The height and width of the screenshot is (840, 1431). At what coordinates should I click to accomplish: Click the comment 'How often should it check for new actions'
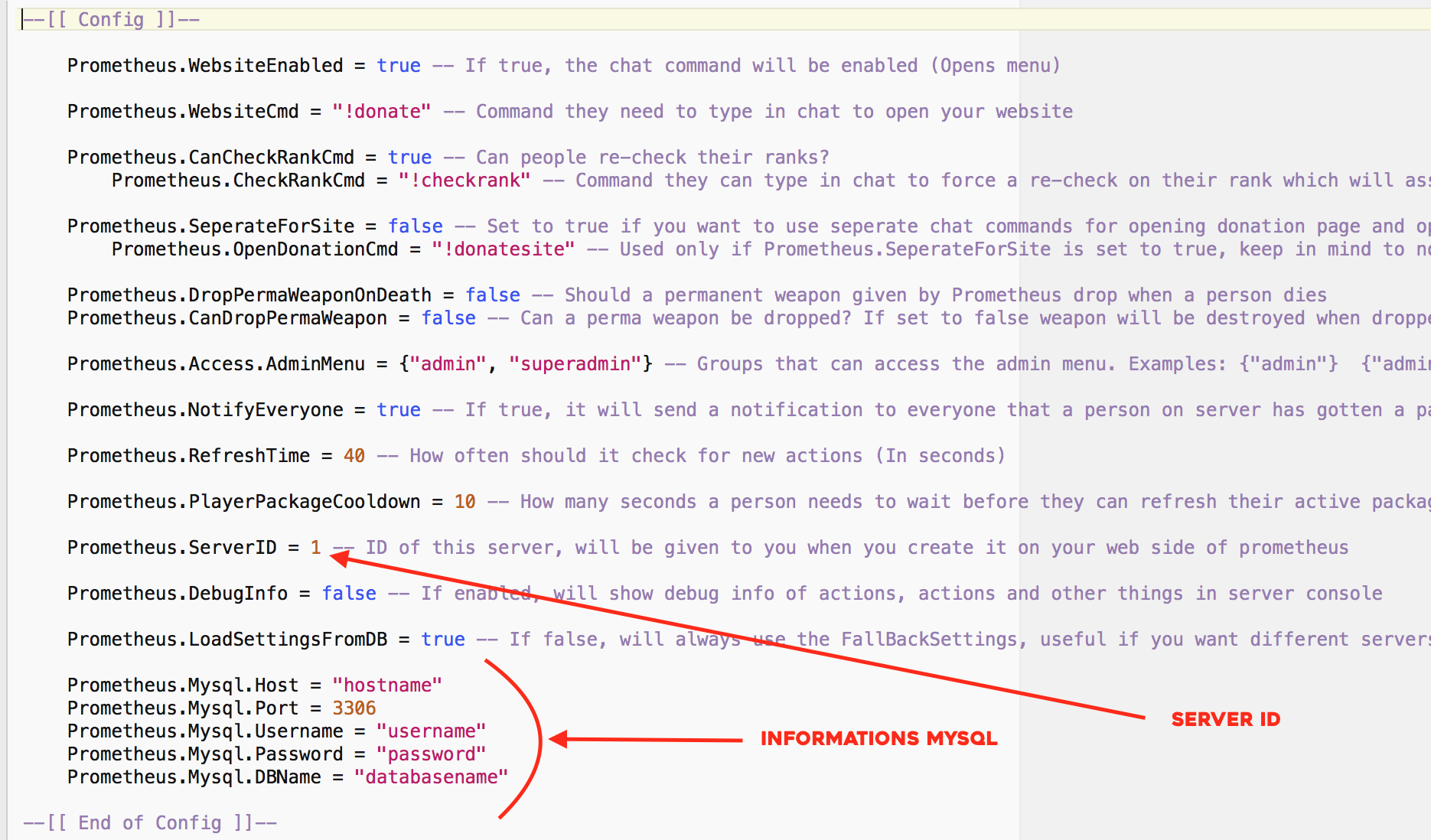(x=636, y=456)
